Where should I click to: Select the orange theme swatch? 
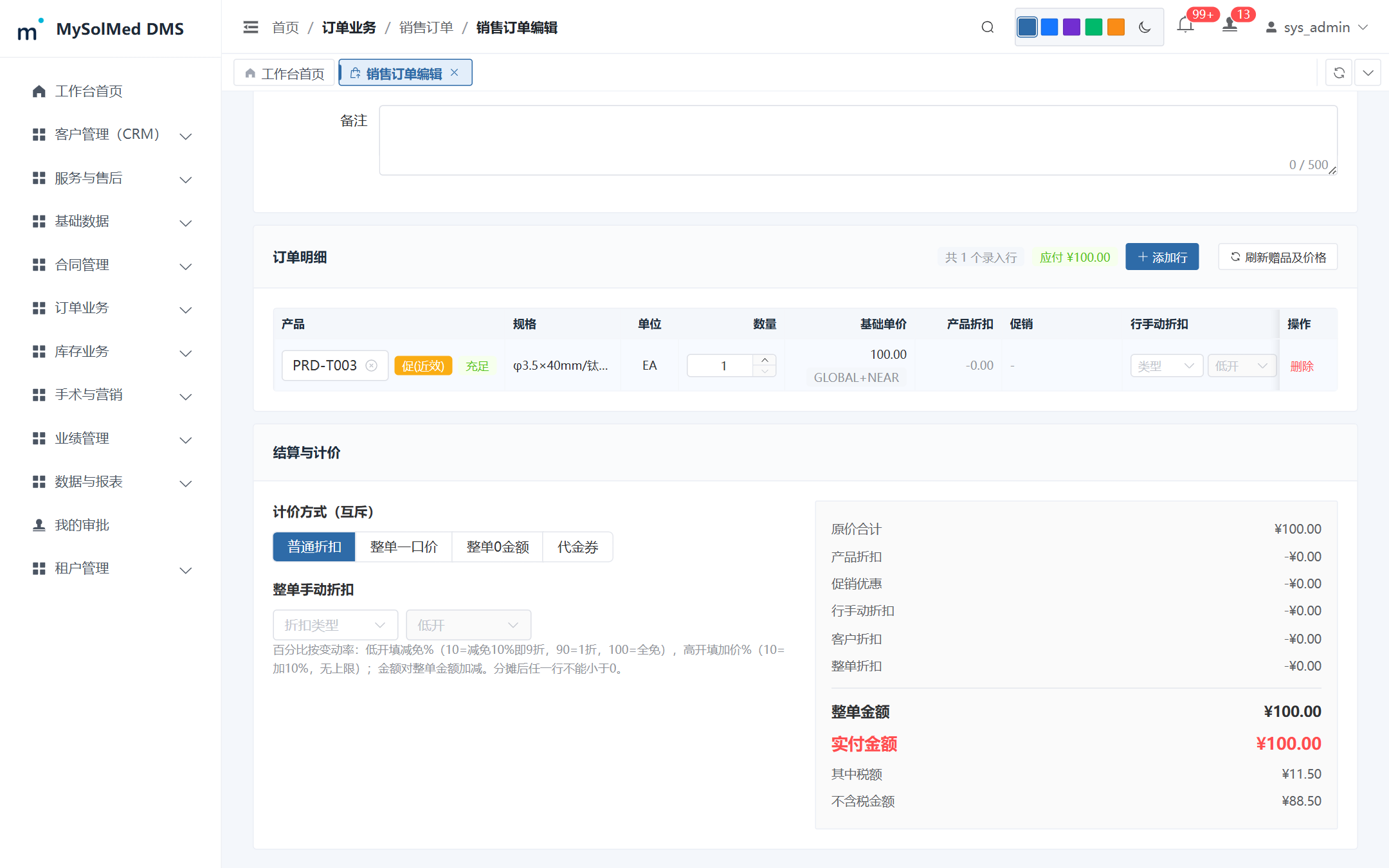tap(1116, 27)
